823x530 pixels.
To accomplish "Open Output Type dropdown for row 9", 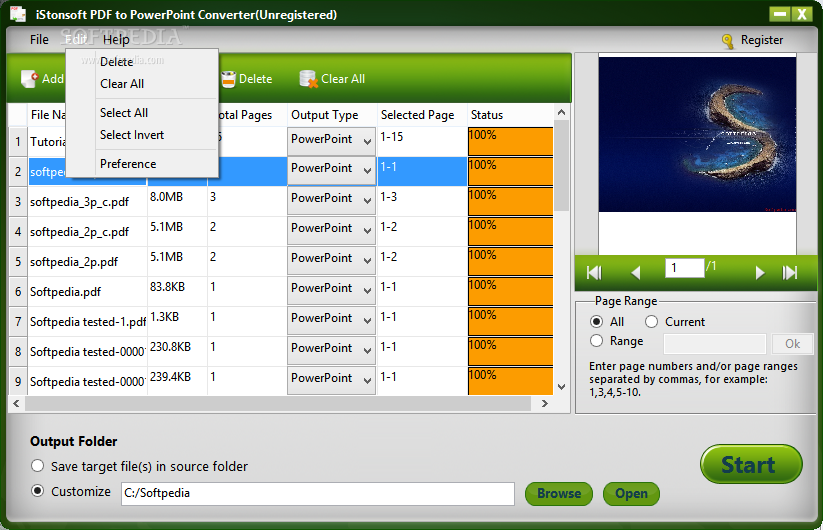I will 331,379.
